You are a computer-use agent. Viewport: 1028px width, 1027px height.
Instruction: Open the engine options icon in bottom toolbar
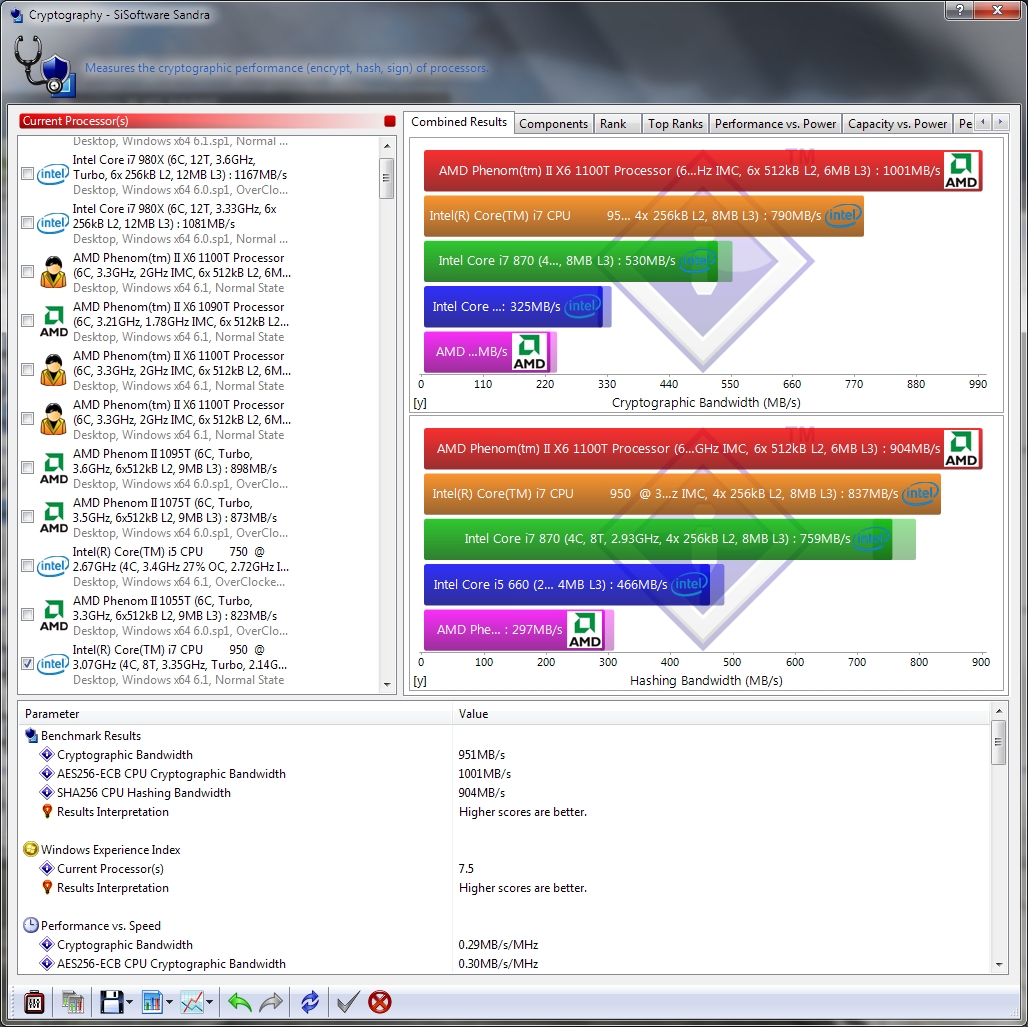point(34,1001)
